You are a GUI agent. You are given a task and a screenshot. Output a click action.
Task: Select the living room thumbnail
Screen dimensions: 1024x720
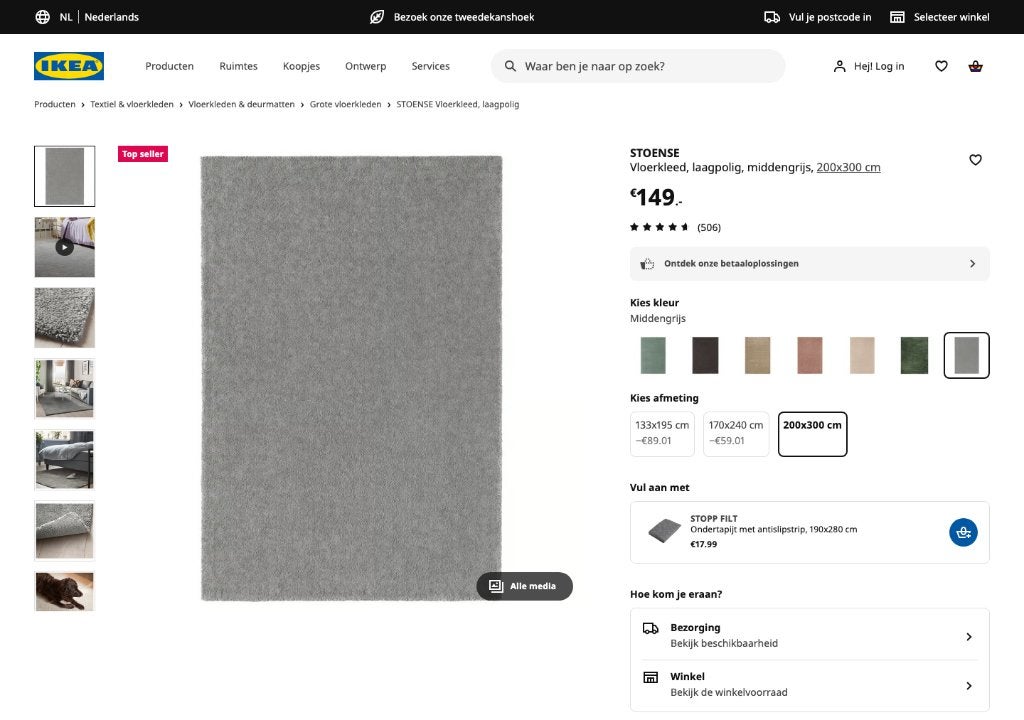click(x=65, y=389)
